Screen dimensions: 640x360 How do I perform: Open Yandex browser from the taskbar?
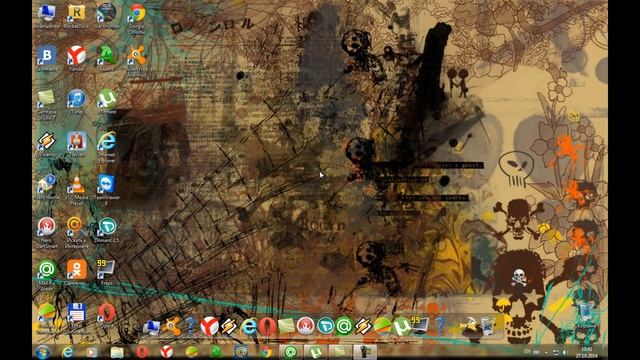click(167, 352)
